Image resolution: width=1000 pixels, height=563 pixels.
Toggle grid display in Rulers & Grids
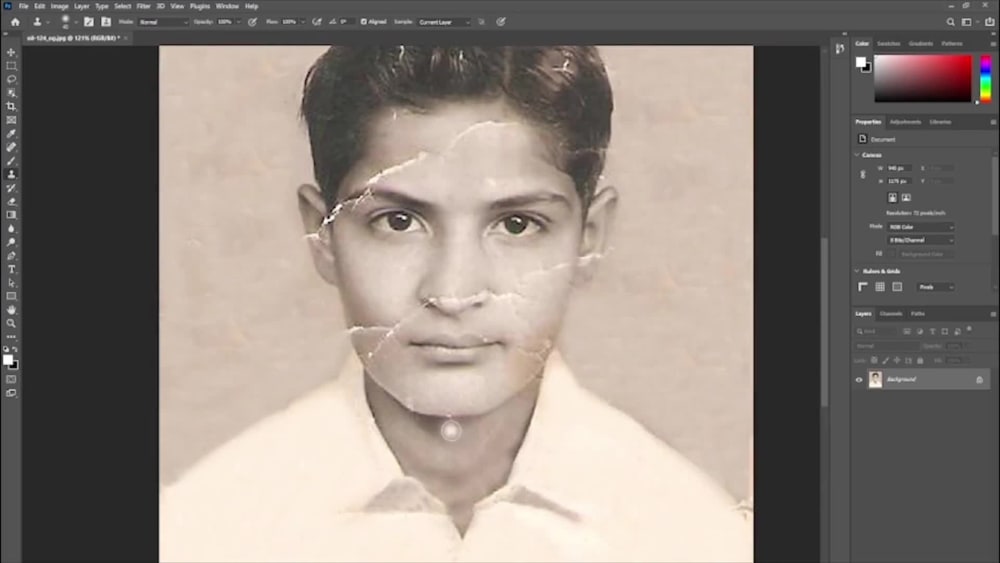880,287
